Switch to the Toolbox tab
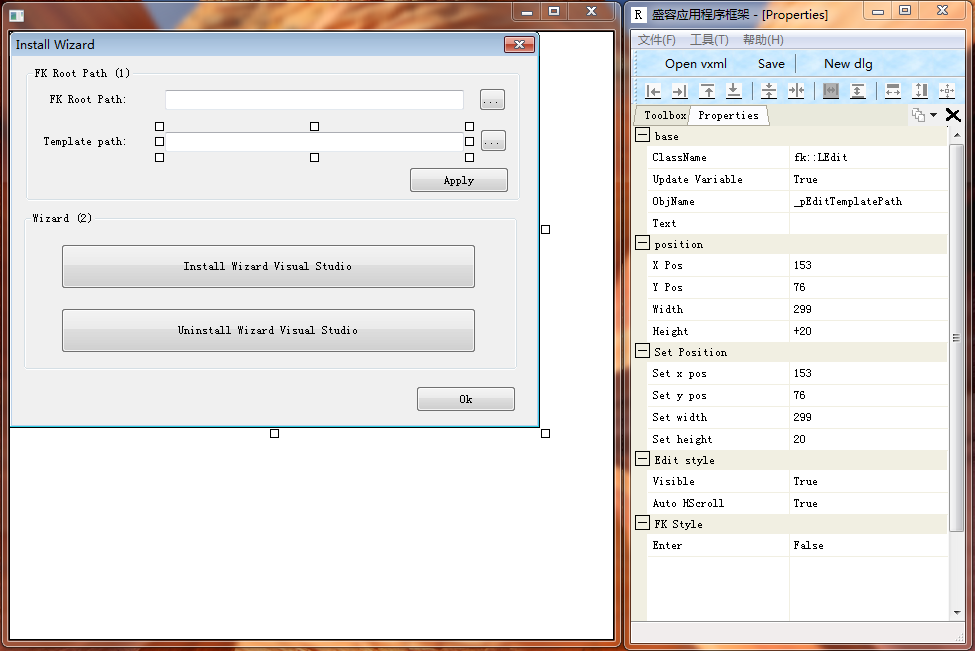975x651 pixels. (x=665, y=115)
